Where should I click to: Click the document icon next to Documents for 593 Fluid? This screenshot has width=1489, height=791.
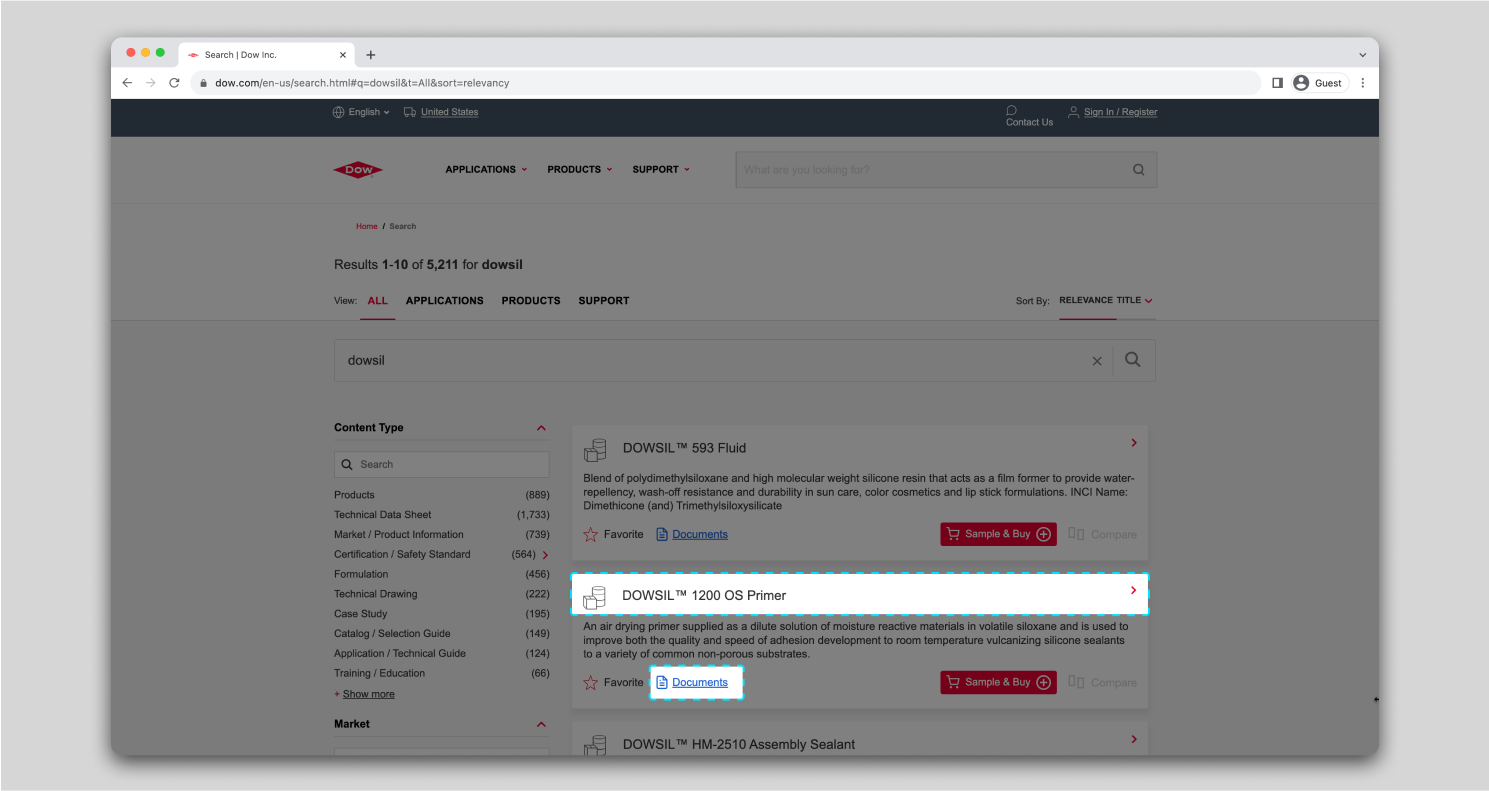coord(662,534)
